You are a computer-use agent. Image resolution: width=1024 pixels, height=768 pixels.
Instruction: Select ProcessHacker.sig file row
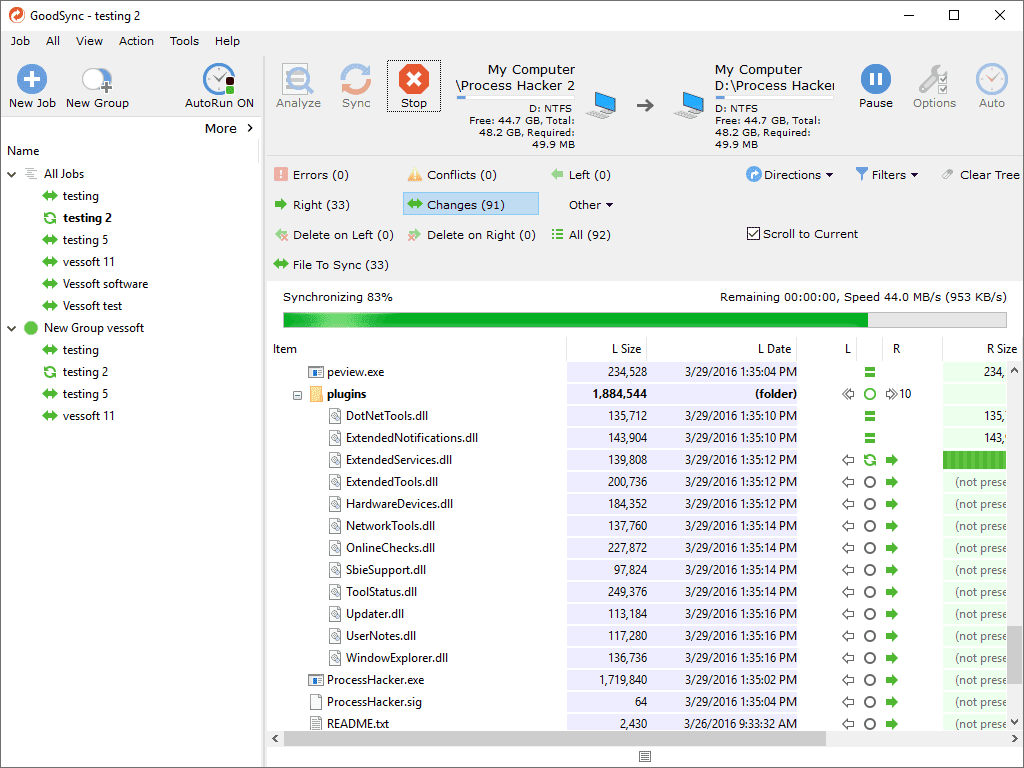click(x=374, y=702)
